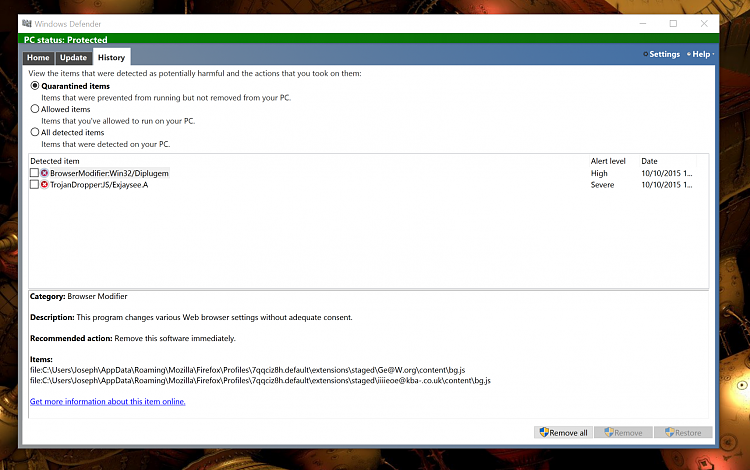The image size is (750, 470).
Task: Check the box for TrojanDropper:JS/Exjaysee.A
Action: [34, 185]
